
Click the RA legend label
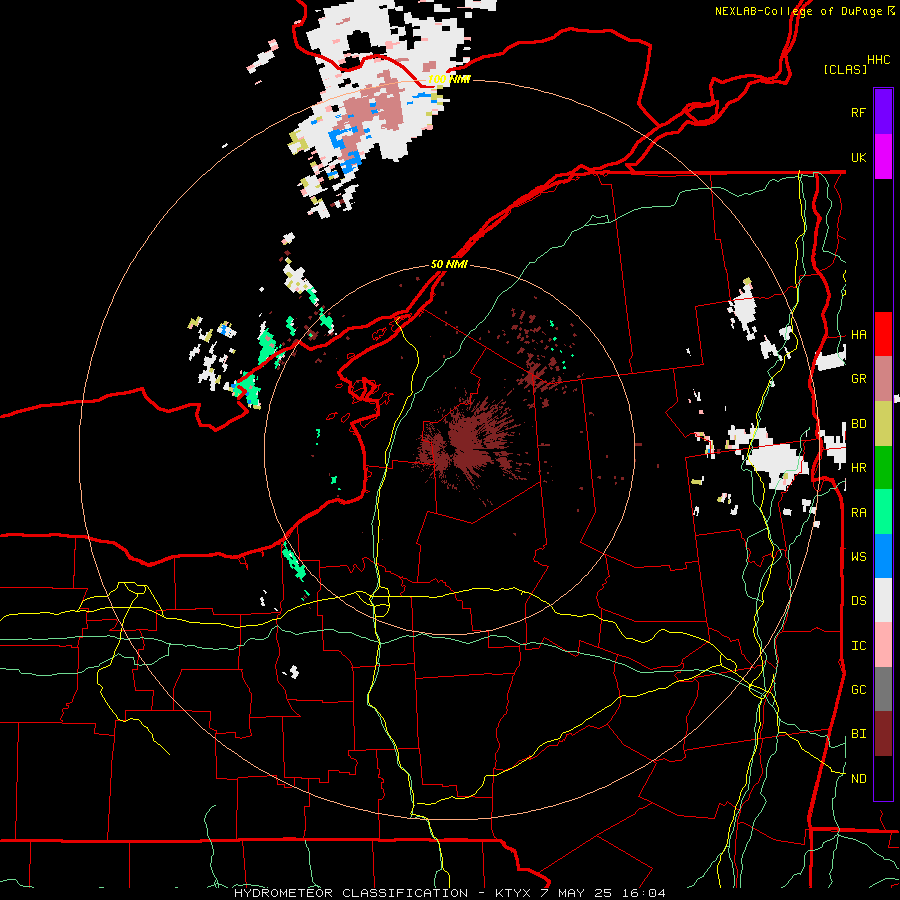tap(858, 512)
